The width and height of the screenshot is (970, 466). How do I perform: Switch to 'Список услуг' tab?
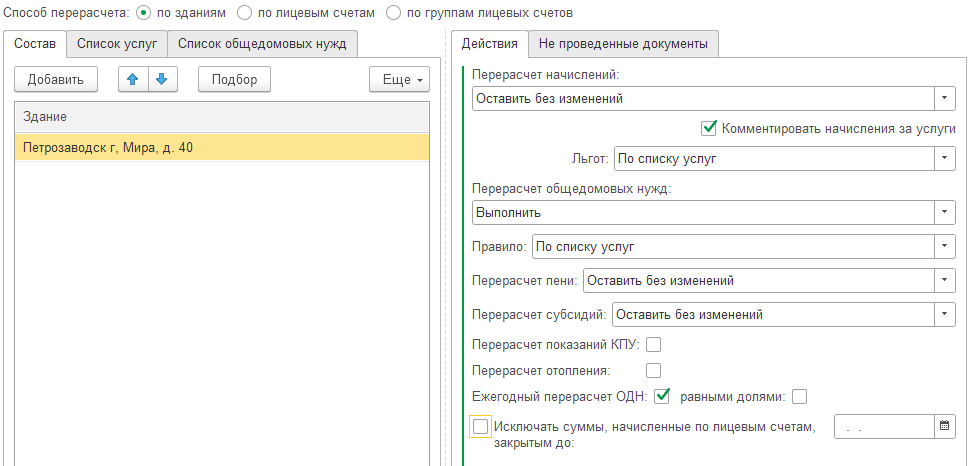pos(117,44)
